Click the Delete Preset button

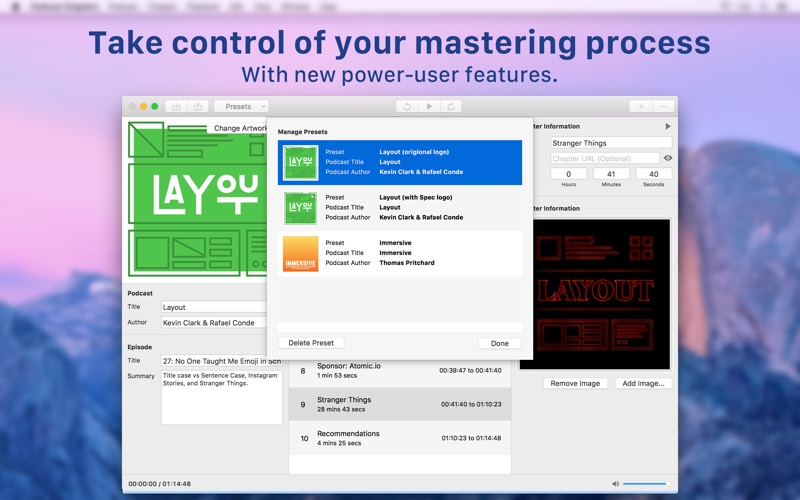pyautogui.click(x=311, y=343)
